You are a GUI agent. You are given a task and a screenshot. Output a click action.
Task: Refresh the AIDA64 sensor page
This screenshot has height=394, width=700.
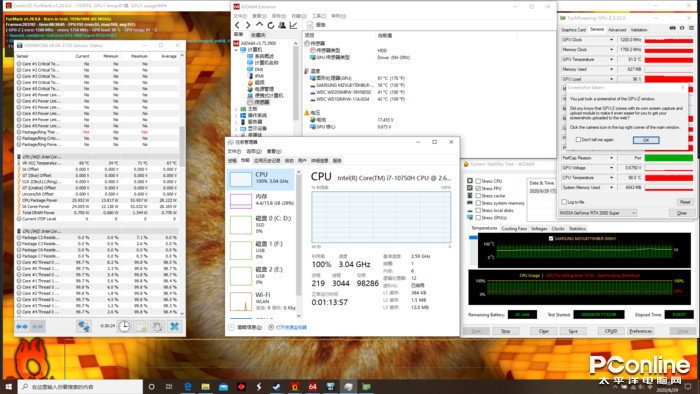point(271,25)
